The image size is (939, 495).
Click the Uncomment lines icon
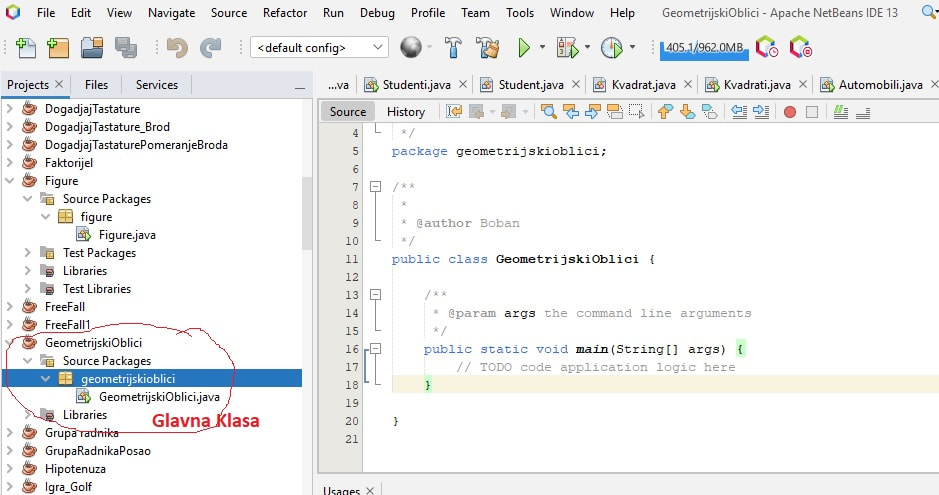(863, 111)
